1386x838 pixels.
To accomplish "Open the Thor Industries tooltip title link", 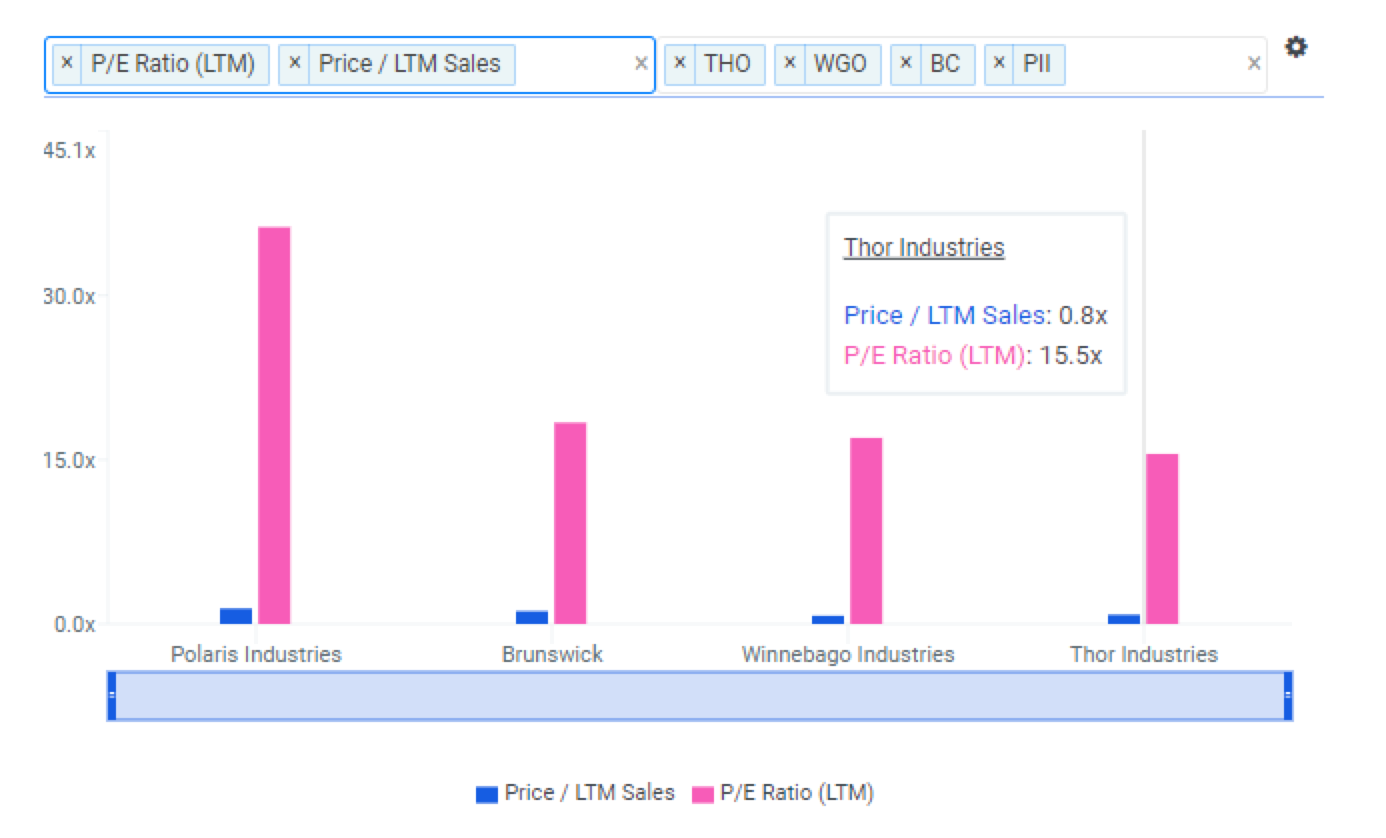I will 924,248.
